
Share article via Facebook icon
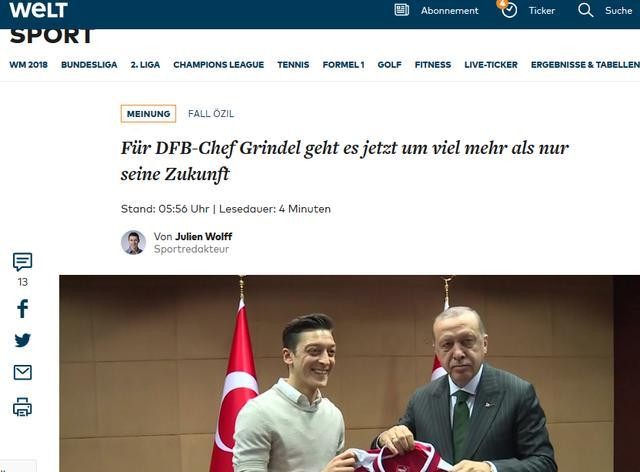(22, 309)
